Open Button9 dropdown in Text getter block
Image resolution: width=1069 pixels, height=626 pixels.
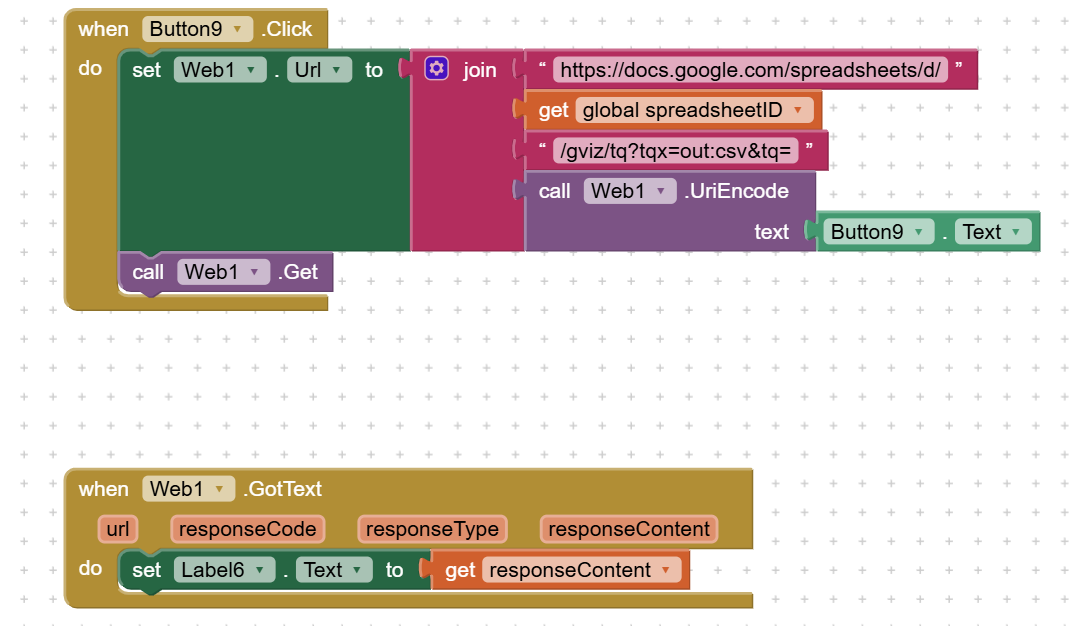tap(878, 232)
